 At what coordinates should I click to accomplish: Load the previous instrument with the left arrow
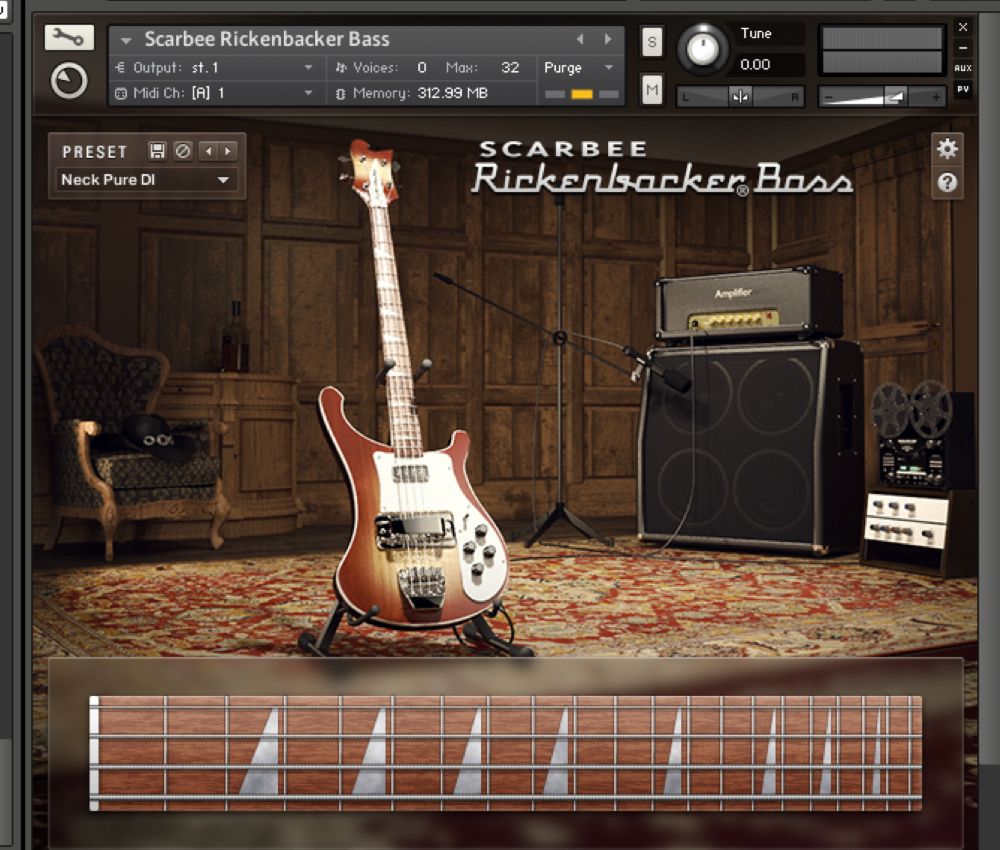tap(580, 40)
